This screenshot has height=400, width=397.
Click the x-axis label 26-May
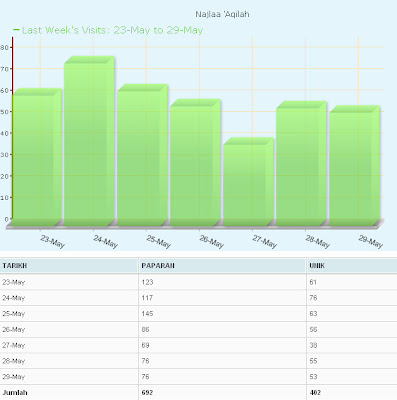tap(211, 241)
